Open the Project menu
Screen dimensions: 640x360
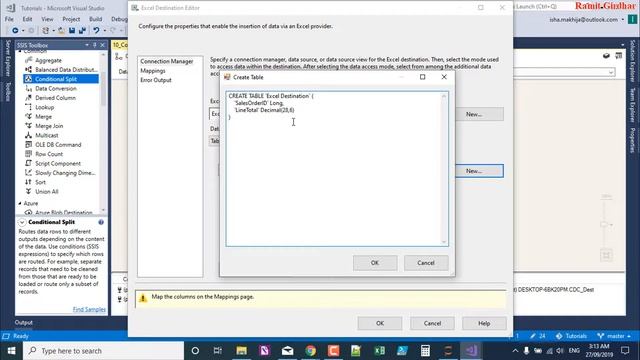tap(71, 19)
